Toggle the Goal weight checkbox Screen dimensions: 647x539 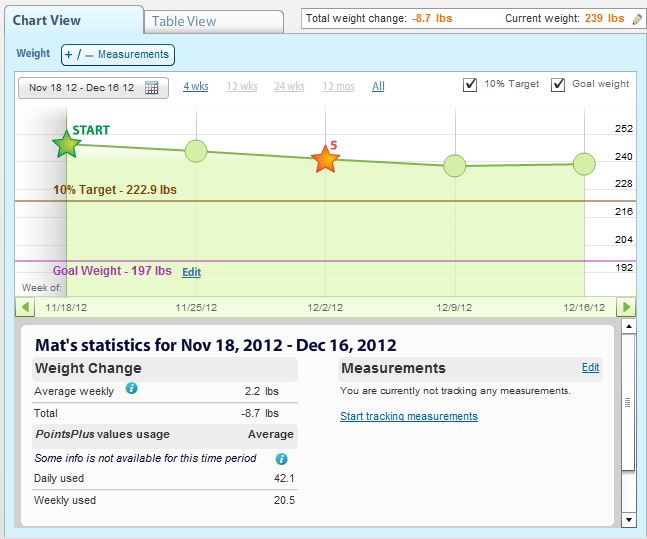tap(558, 85)
